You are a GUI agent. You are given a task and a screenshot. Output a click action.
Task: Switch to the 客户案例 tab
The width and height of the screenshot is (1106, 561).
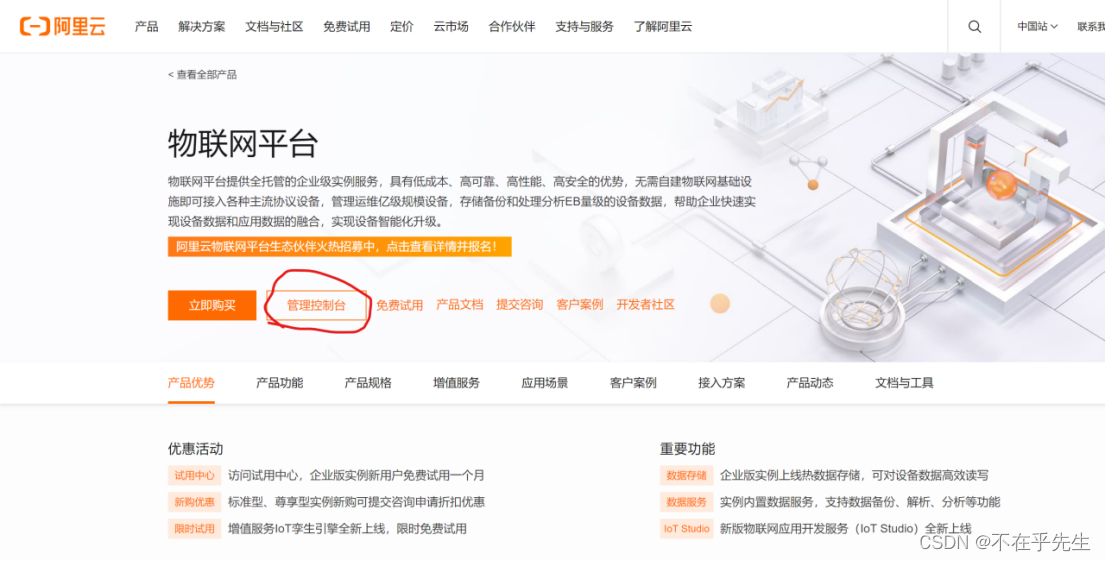pyautogui.click(x=633, y=383)
